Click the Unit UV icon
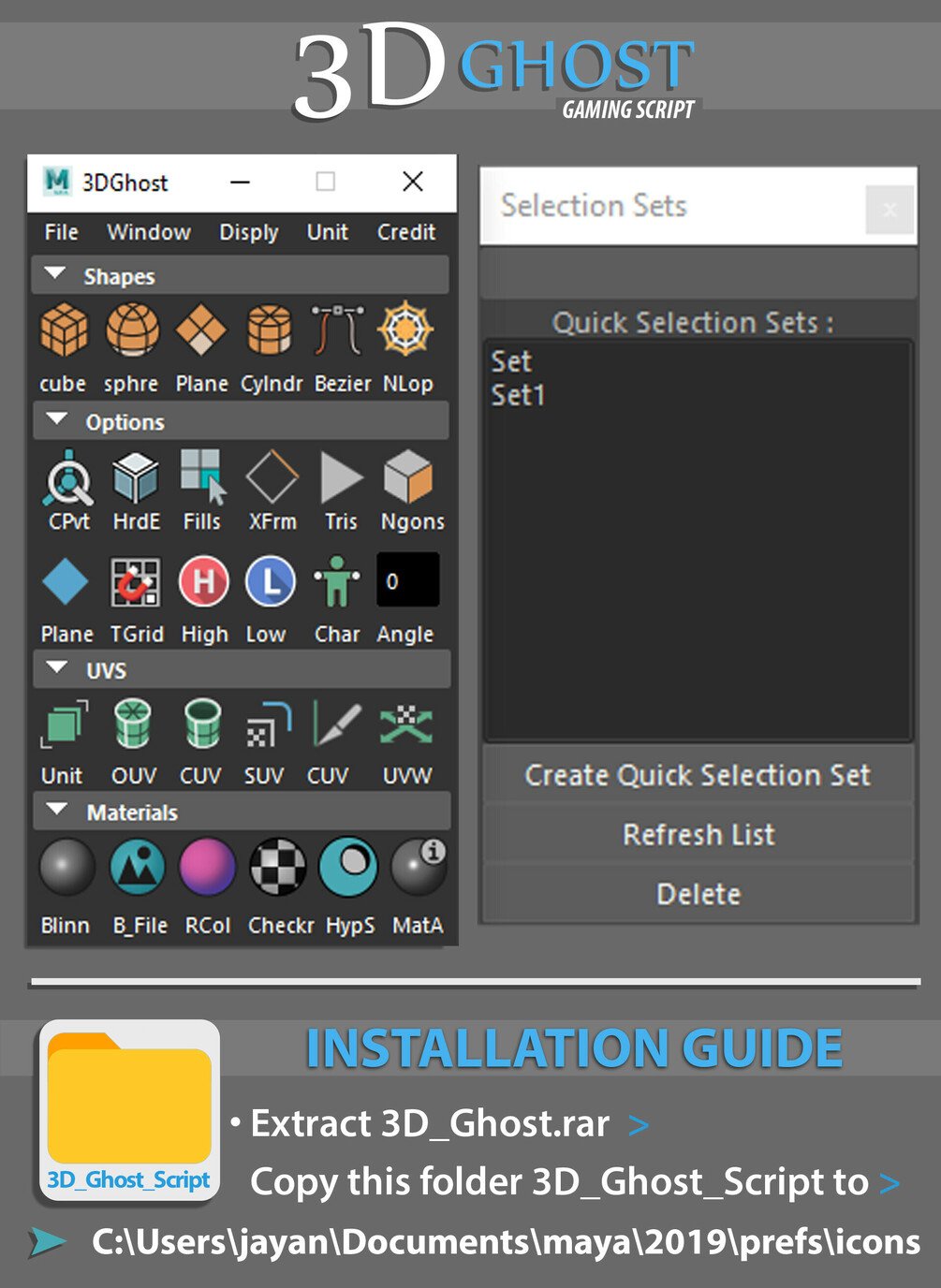This screenshot has height=1288, width=941. pos(64,725)
